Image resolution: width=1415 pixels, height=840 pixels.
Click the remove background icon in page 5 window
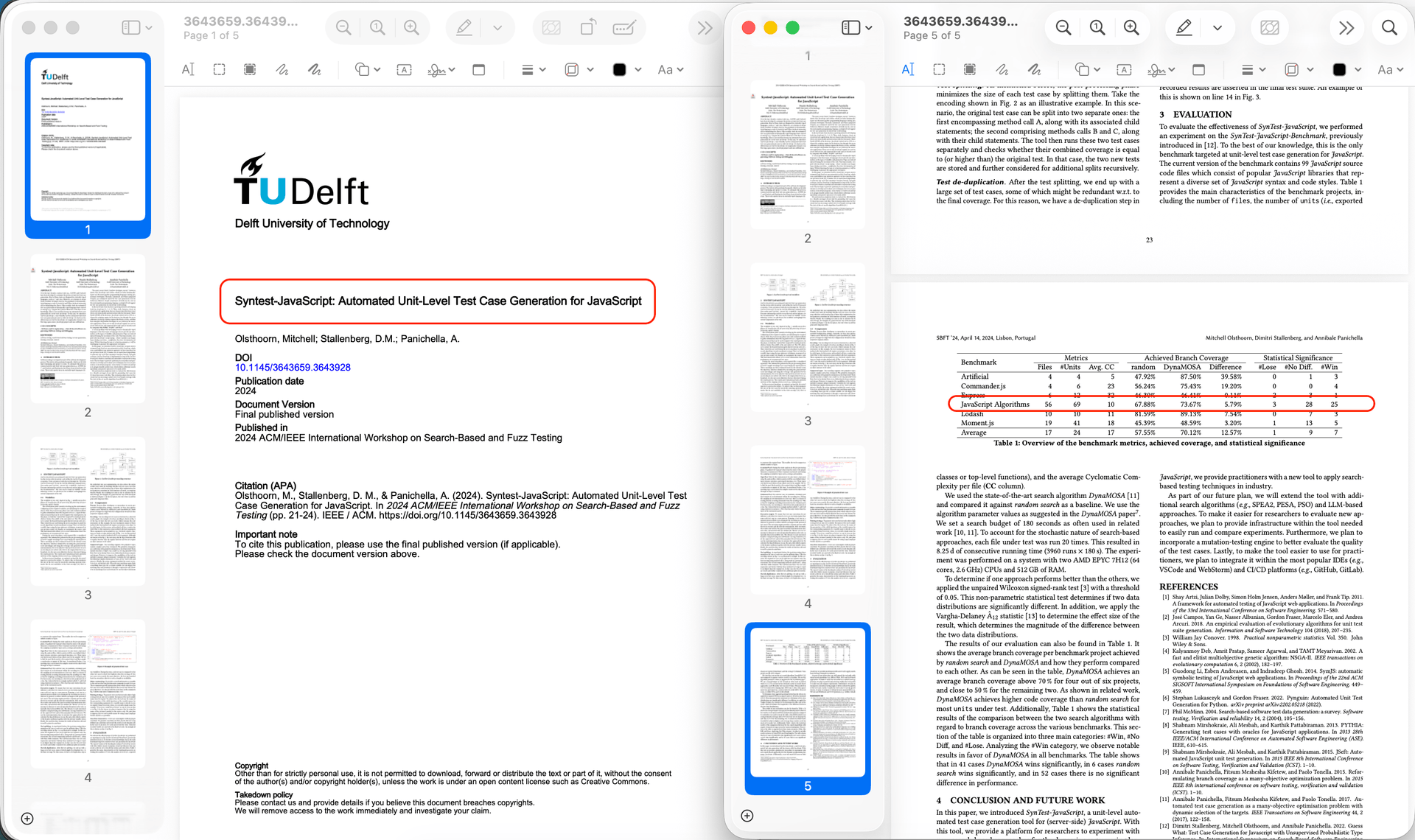[1270, 28]
